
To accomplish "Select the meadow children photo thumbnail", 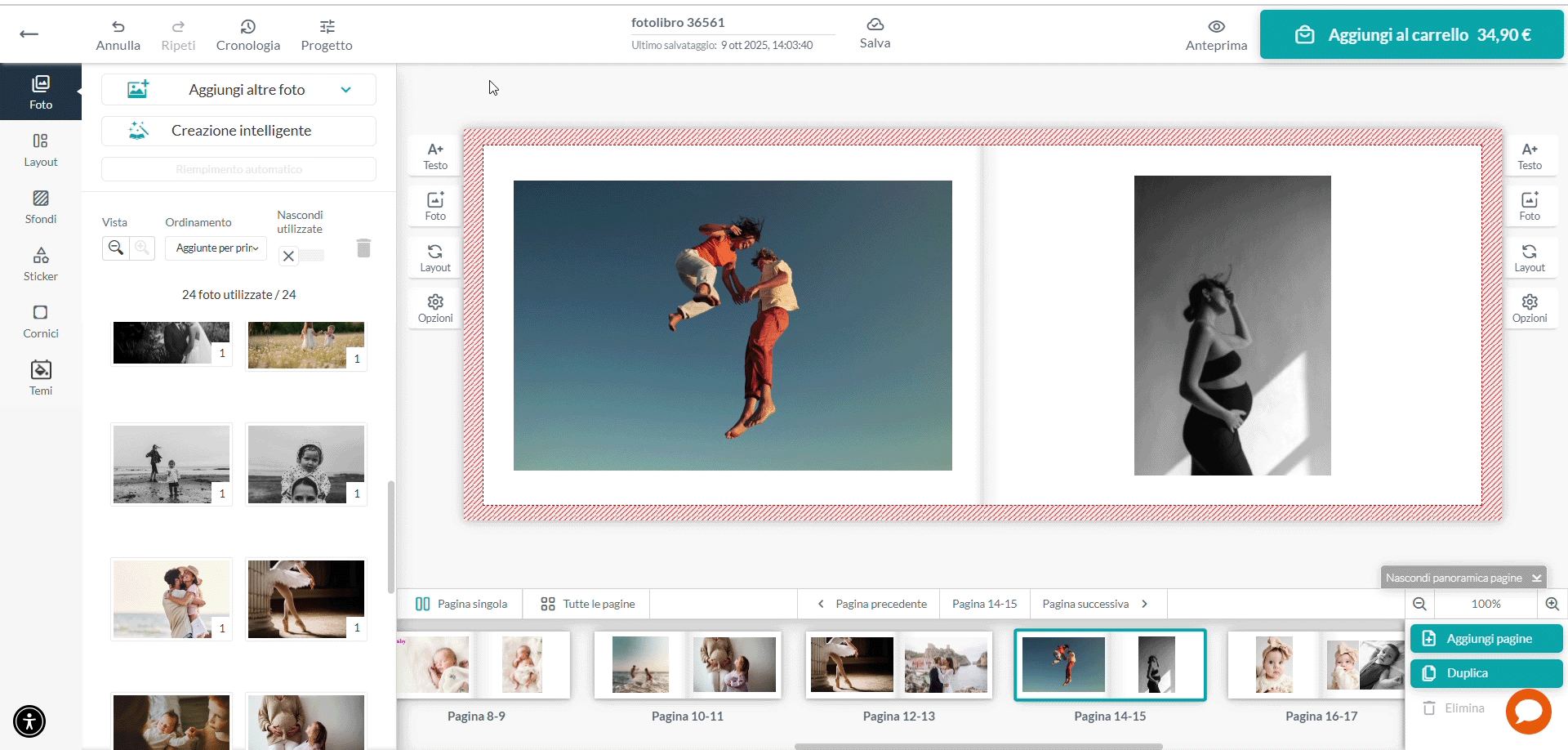I will coord(306,346).
